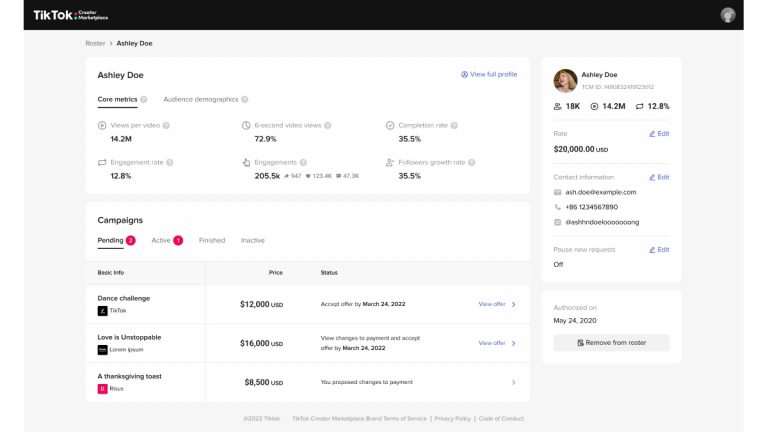Image resolution: width=768 pixels, height=432 pixels.
Task: Click the thumbs-up icon beside Engagements
Action: tap(246, 163)
